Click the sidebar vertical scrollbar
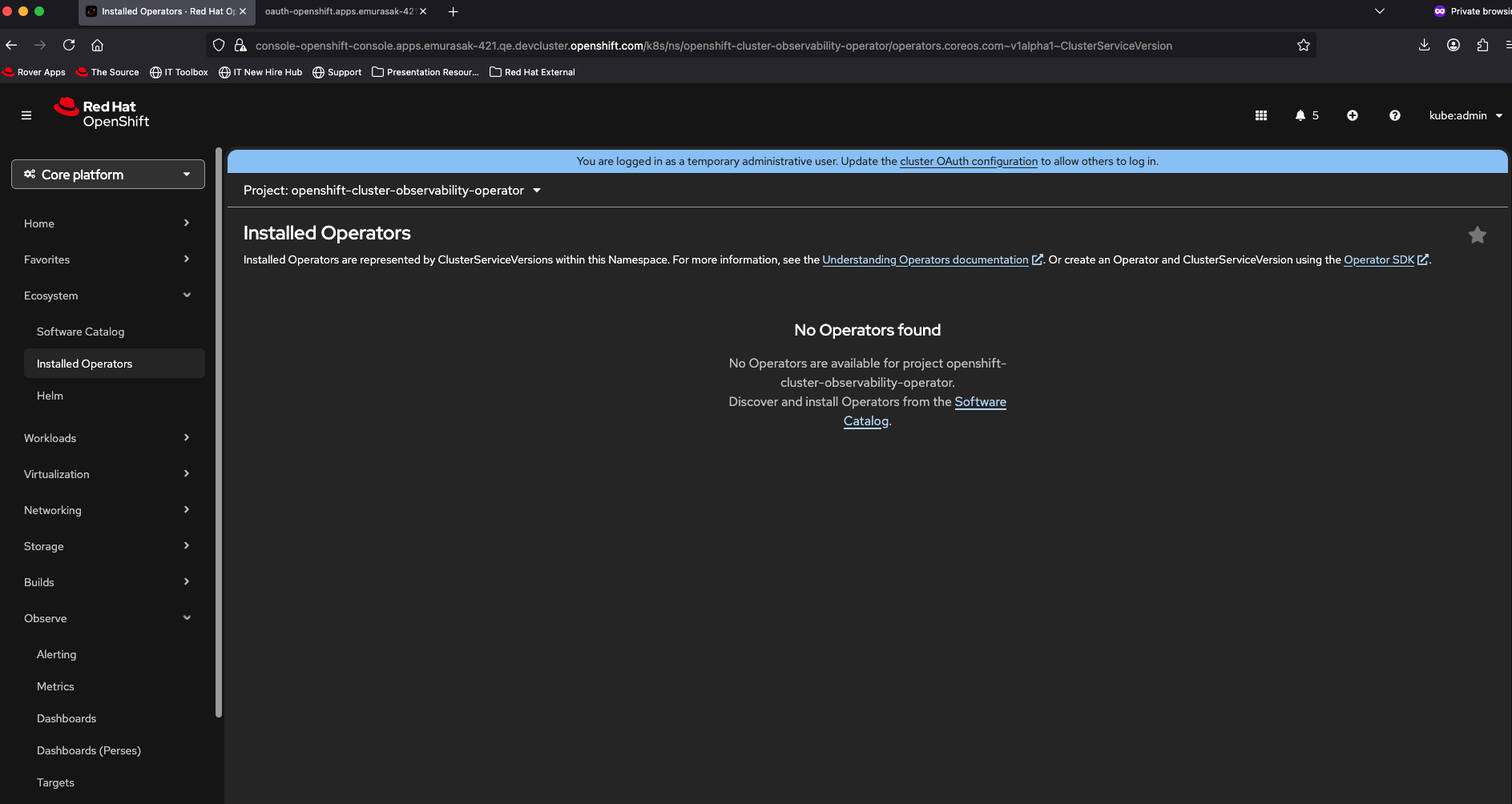This screenshot has height=804, width=1512. pyautogui.click(x=219, y=432)
